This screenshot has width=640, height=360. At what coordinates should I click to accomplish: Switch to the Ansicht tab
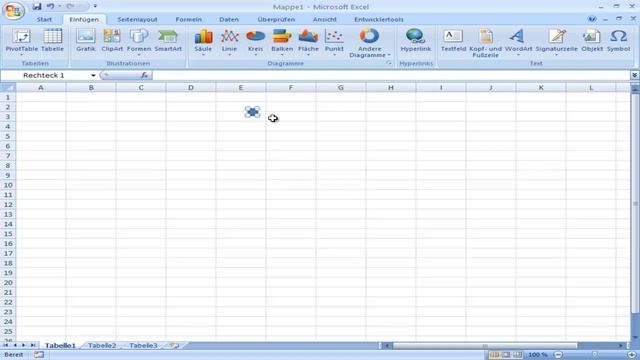[x=325, y=19]
